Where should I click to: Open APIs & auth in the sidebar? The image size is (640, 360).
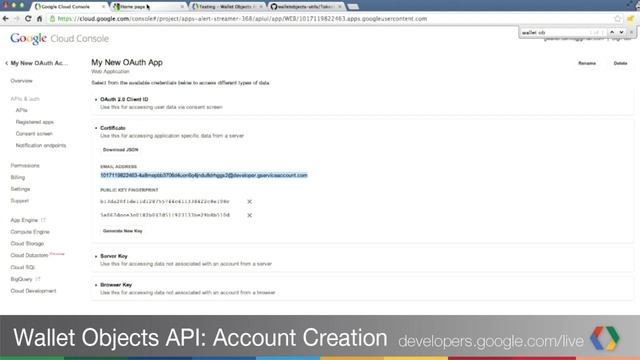tap(25, 99)
